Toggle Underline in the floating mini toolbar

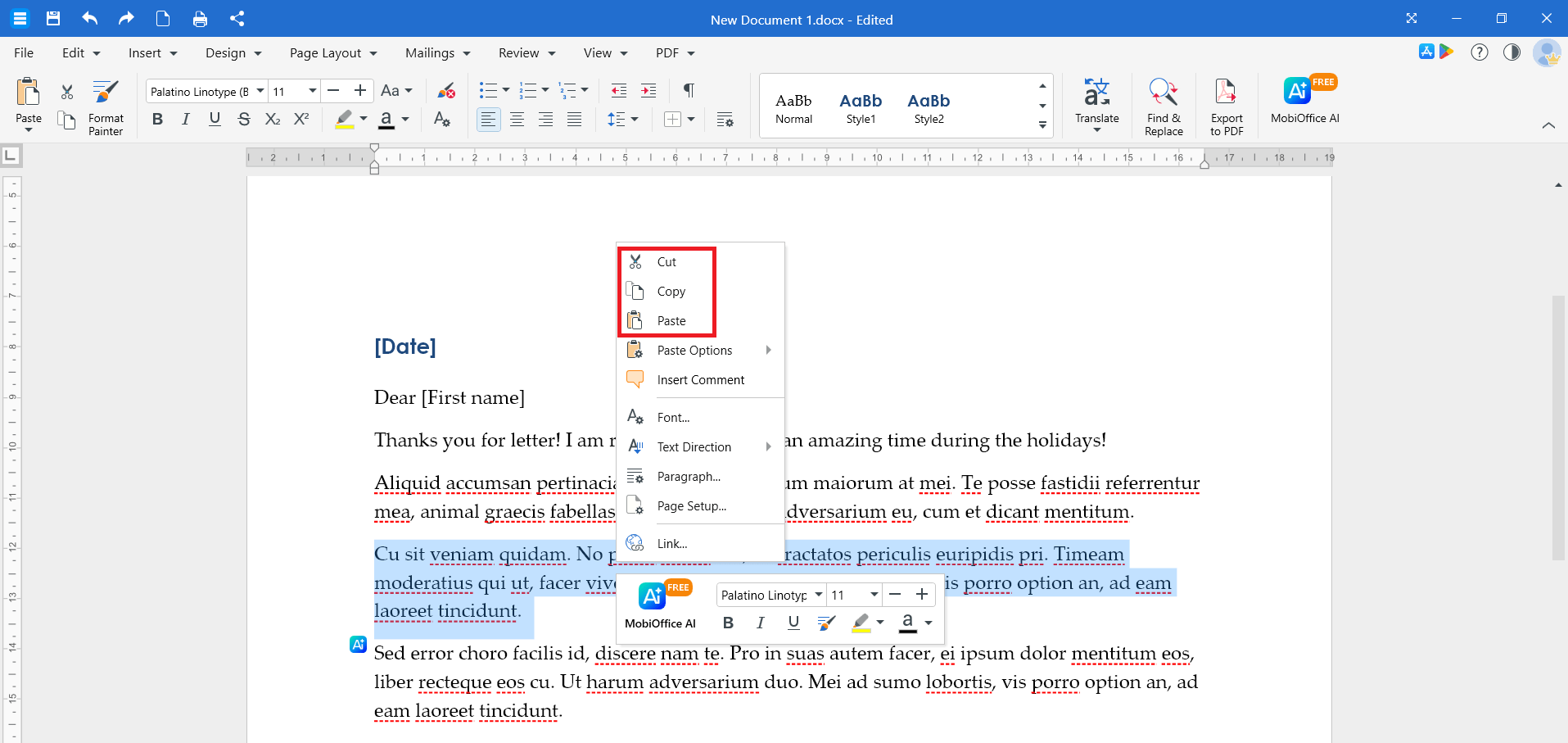tap(793, 623)
